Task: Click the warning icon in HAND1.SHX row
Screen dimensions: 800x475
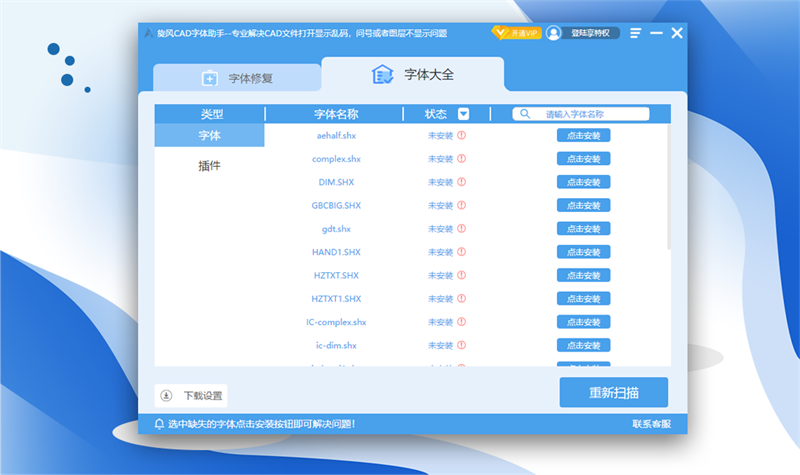Action: coord(462,252)
